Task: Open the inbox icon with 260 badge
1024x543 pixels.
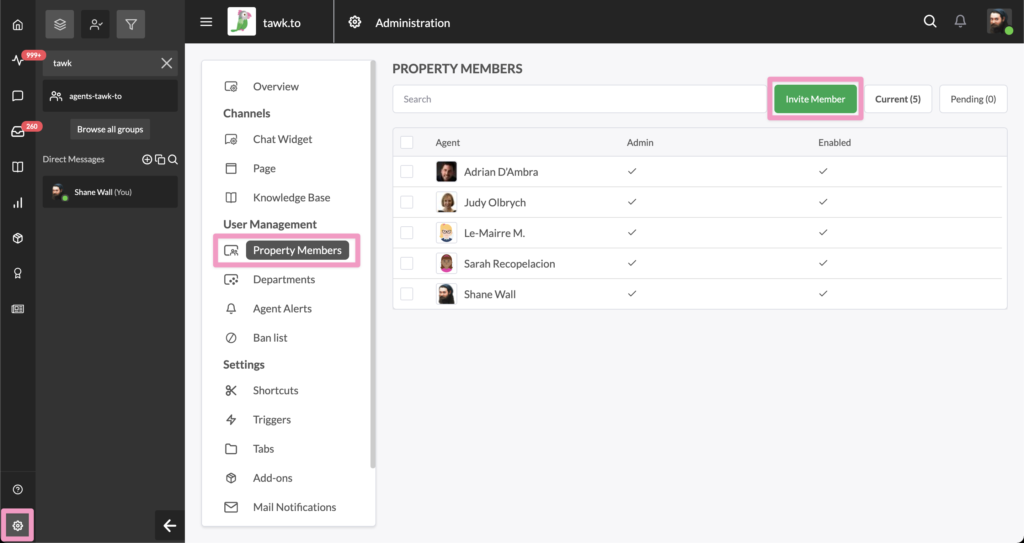Action: click(x=18, y=132)
